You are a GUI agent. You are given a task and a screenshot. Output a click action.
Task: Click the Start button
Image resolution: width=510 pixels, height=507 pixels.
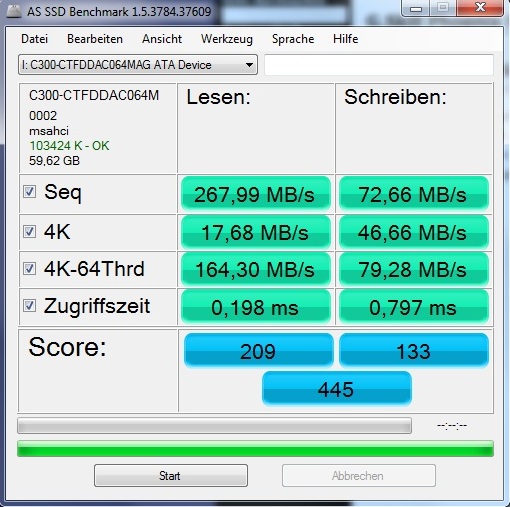tap(171, 475)
